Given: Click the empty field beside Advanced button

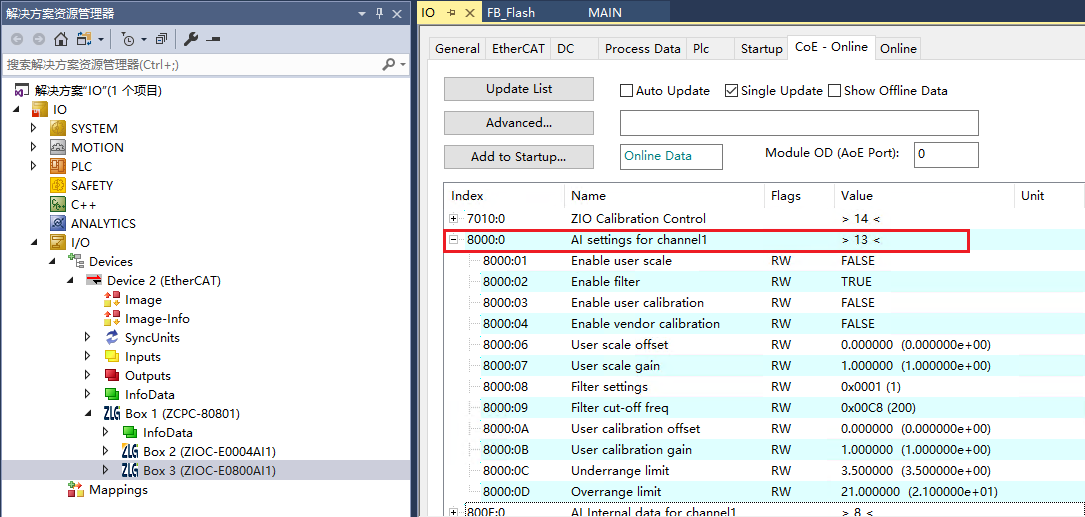Looking at the screenshot, I should click(x=799, y=123).
